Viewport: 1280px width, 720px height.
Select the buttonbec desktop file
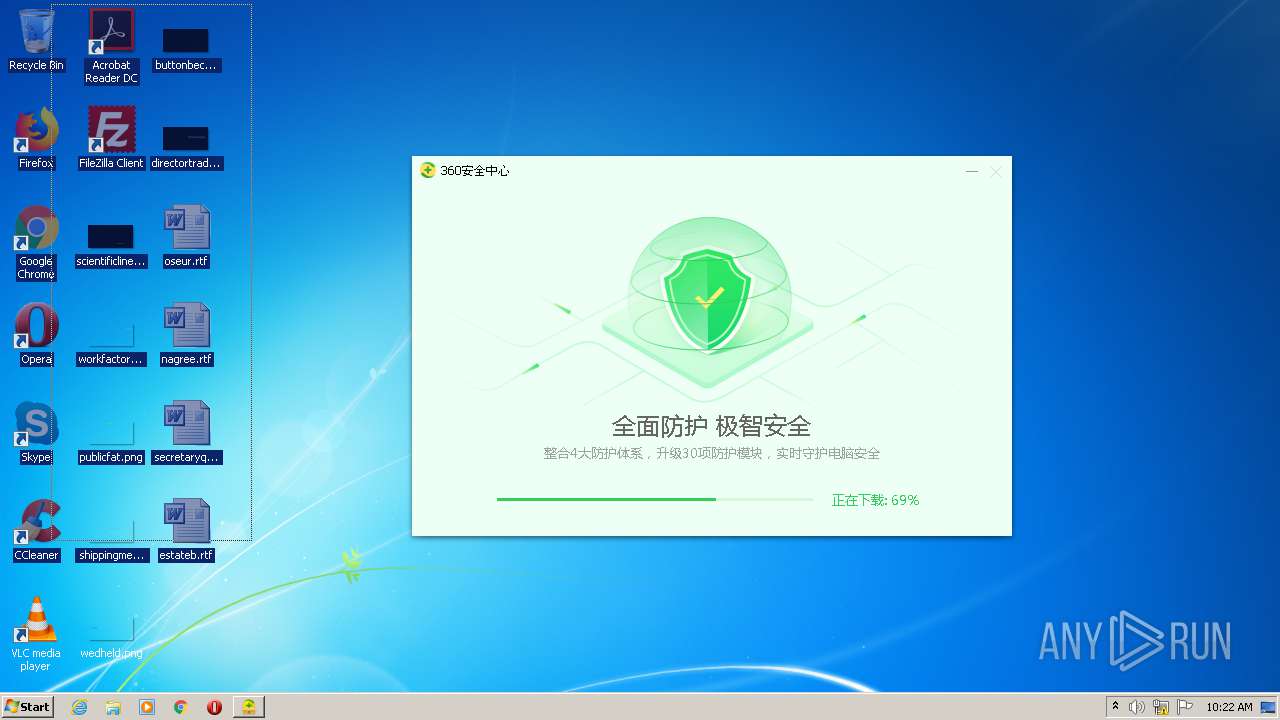pyautogui.click(x=186, y=49)
